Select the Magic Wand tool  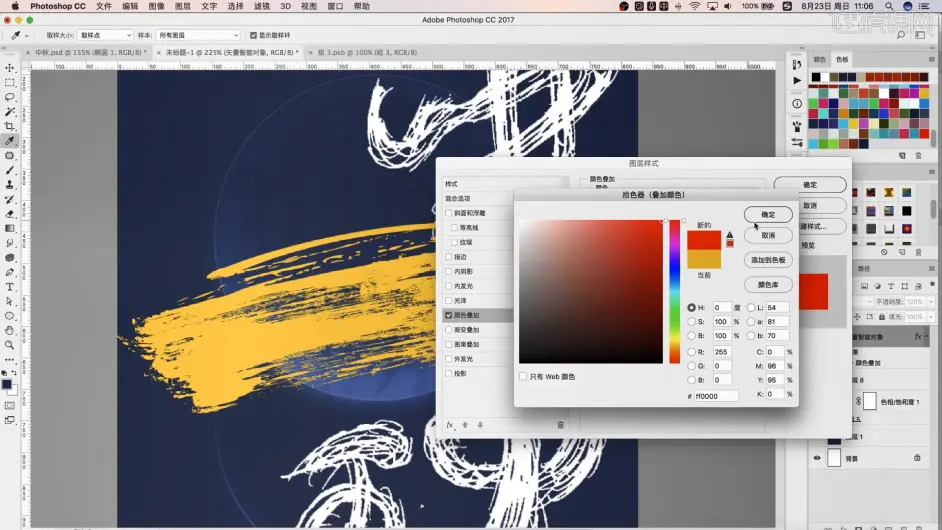click(10, 112)
